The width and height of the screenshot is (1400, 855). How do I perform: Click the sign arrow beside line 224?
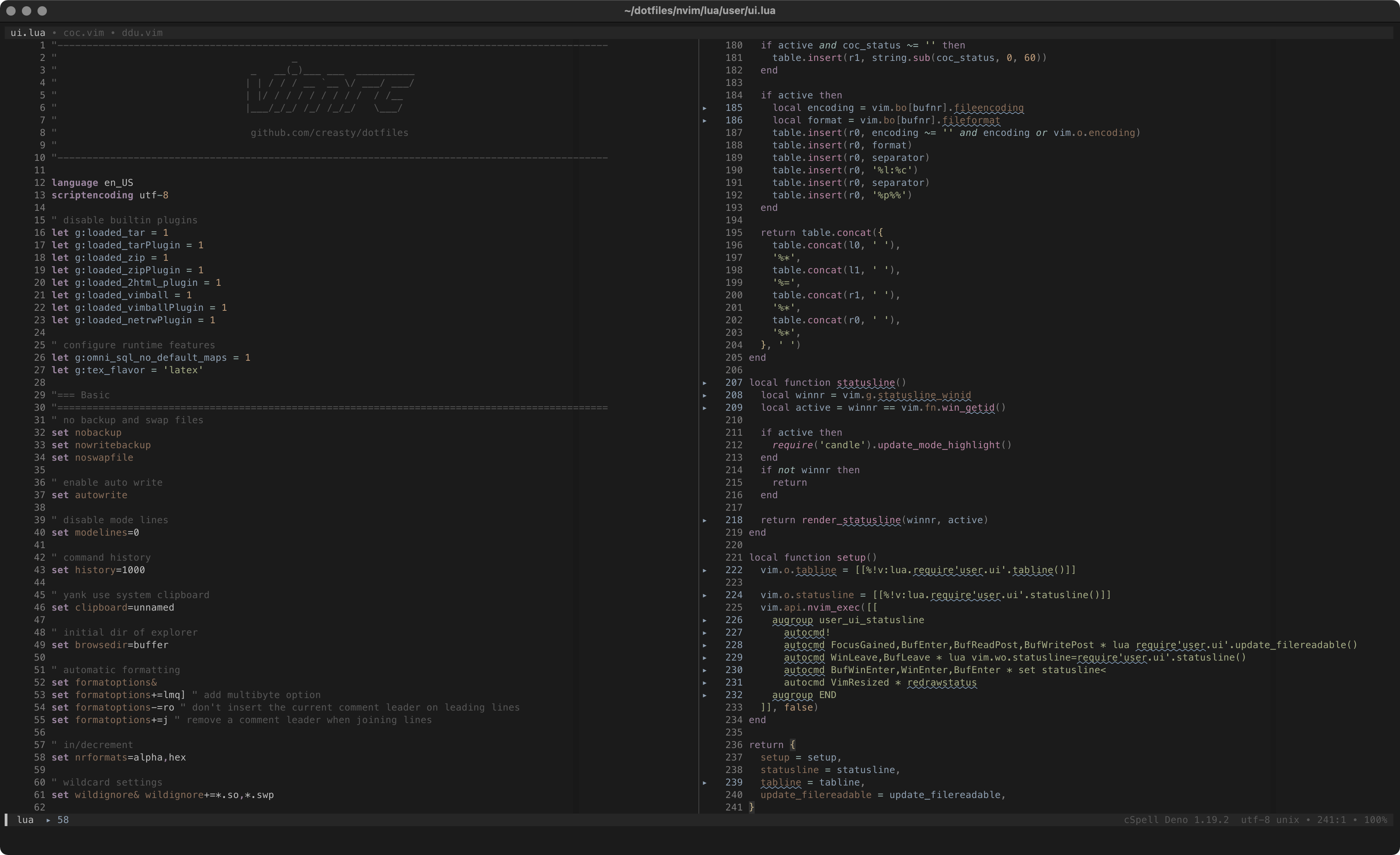coord(705,595)
